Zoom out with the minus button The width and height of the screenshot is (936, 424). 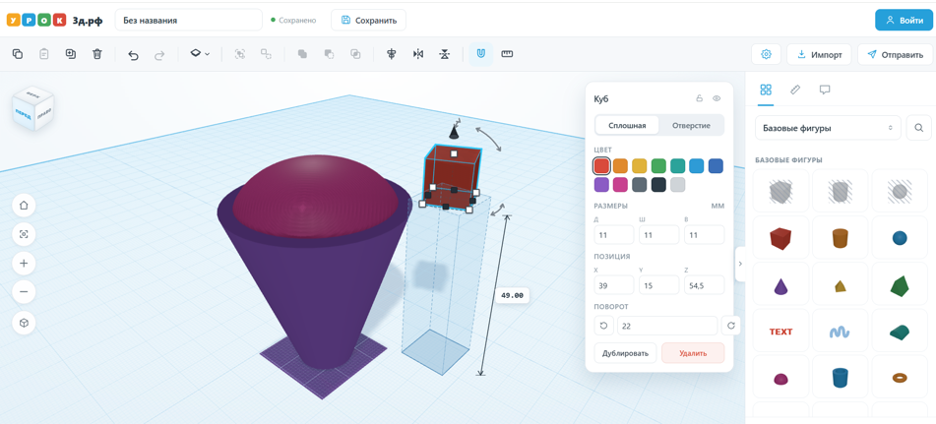[24, 292]
